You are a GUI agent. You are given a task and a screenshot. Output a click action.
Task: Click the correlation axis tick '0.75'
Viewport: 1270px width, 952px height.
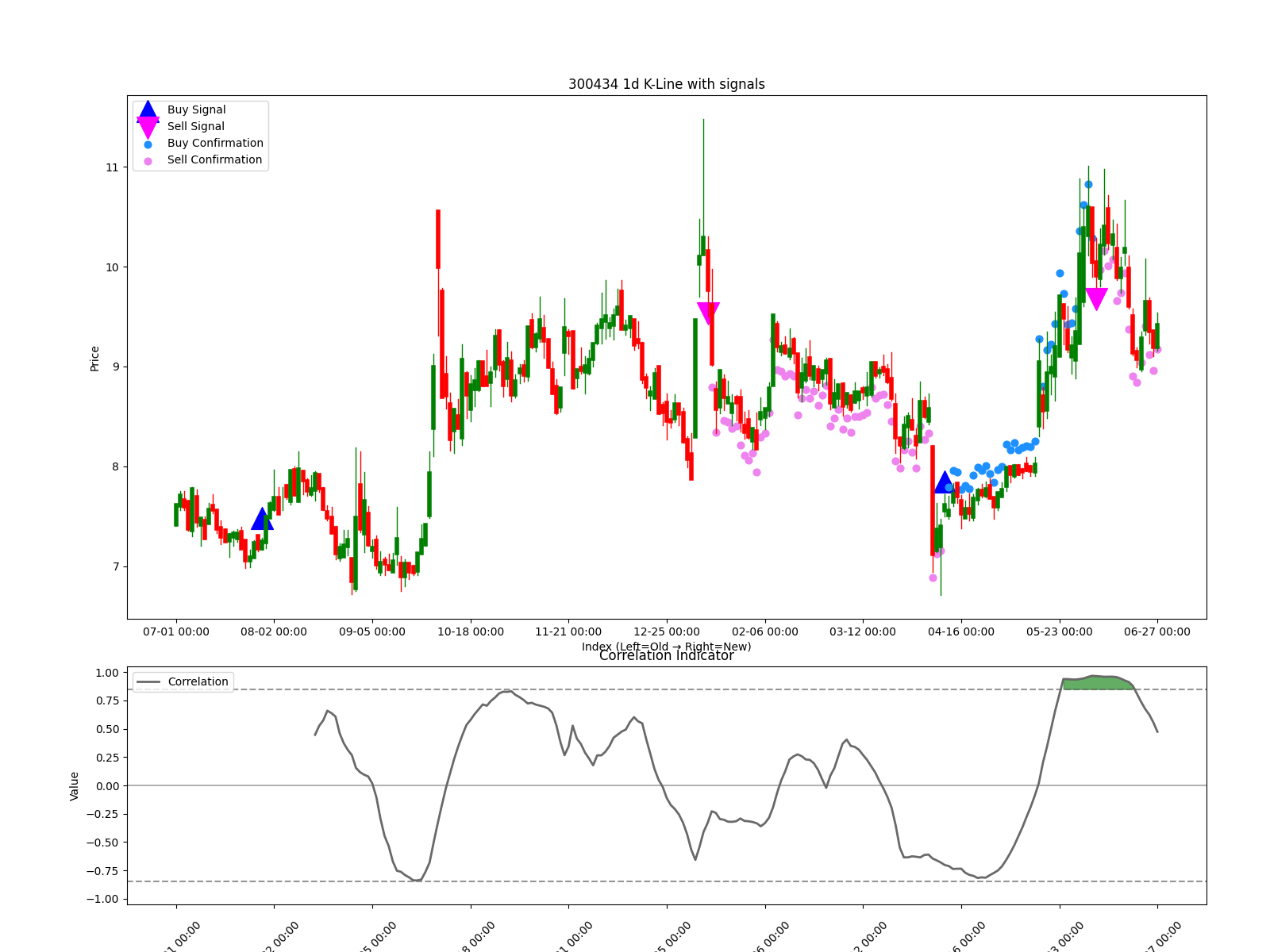pos(106,701)
